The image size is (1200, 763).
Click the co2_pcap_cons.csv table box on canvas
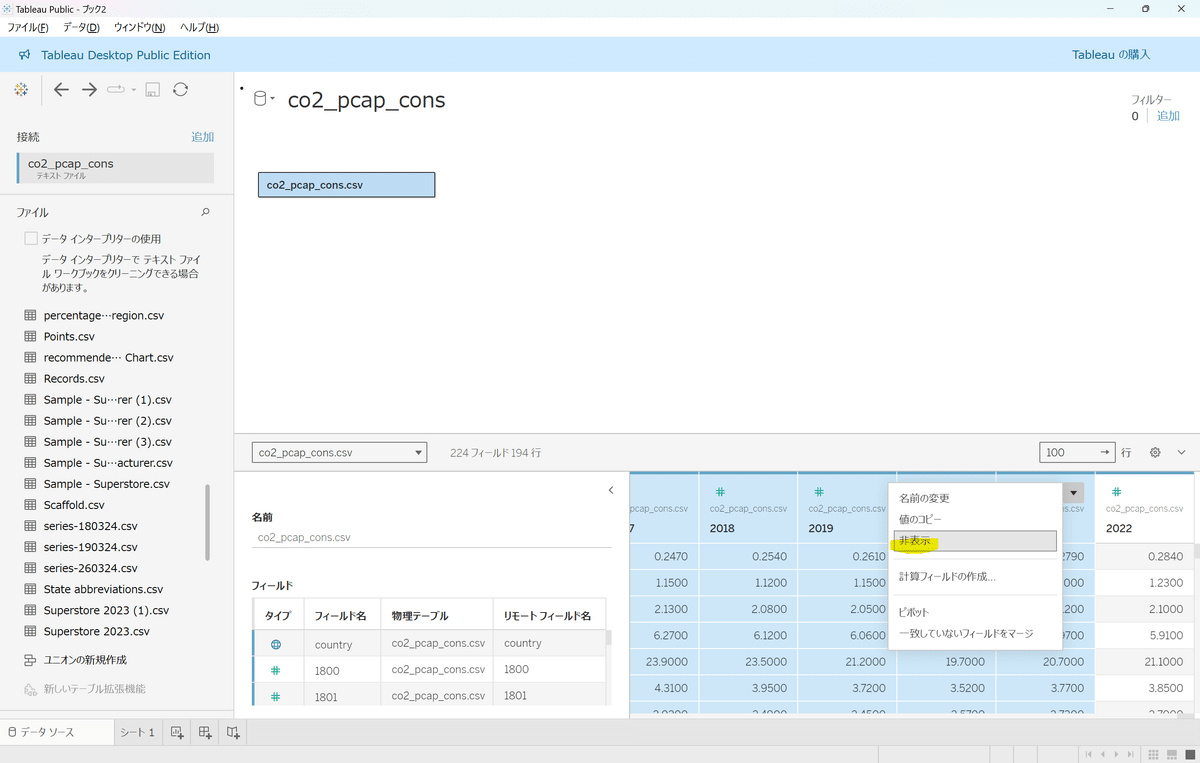(346, 185)
